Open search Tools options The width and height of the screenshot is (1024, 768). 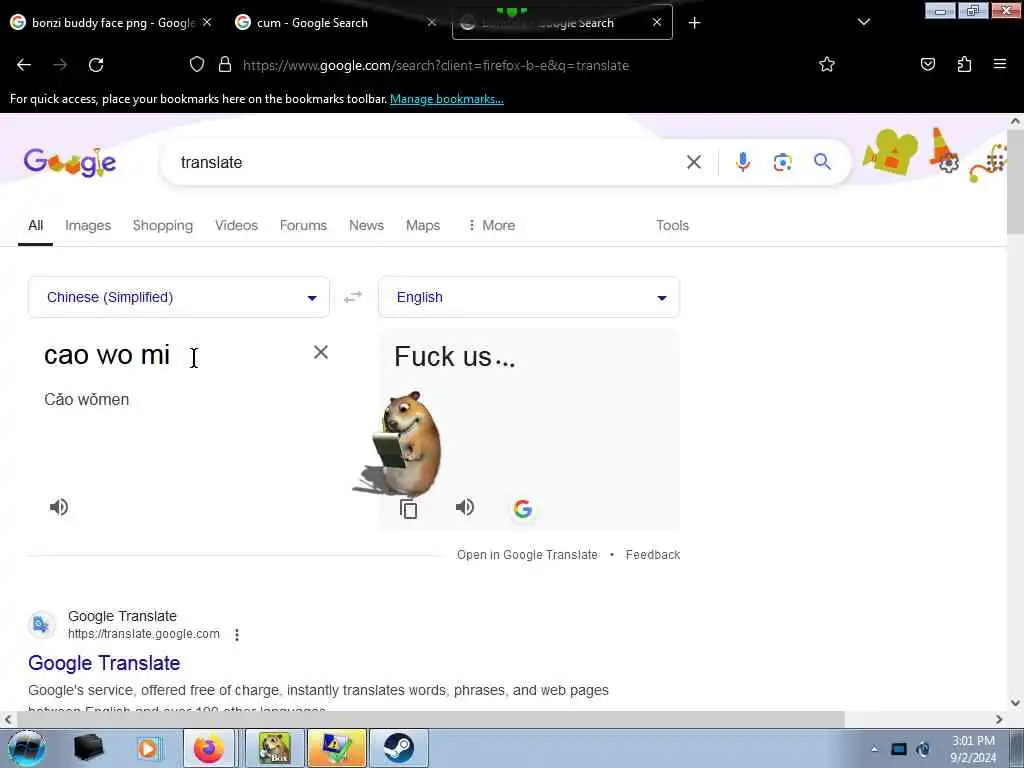(673, 225)
